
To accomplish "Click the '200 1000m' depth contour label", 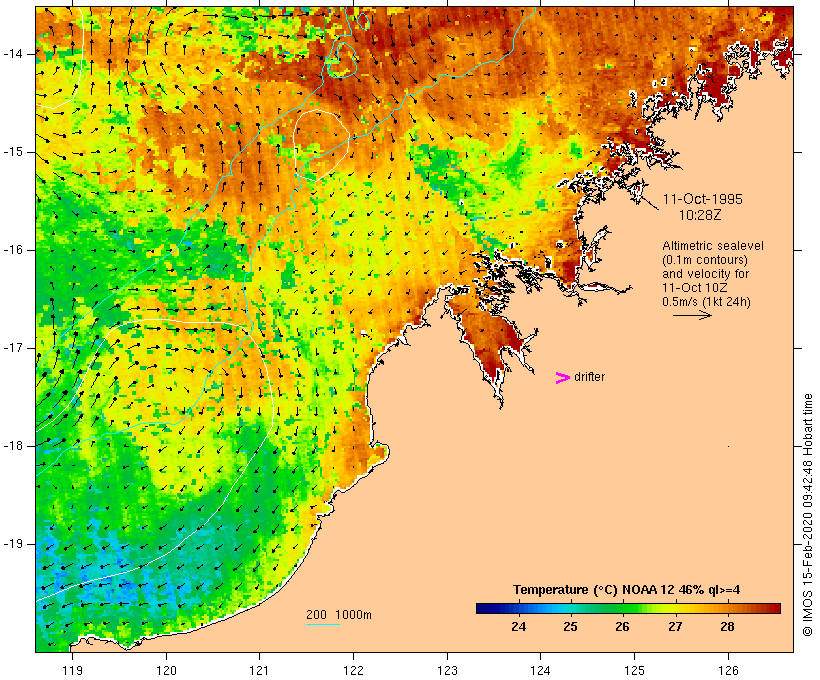I will point(339,615).
